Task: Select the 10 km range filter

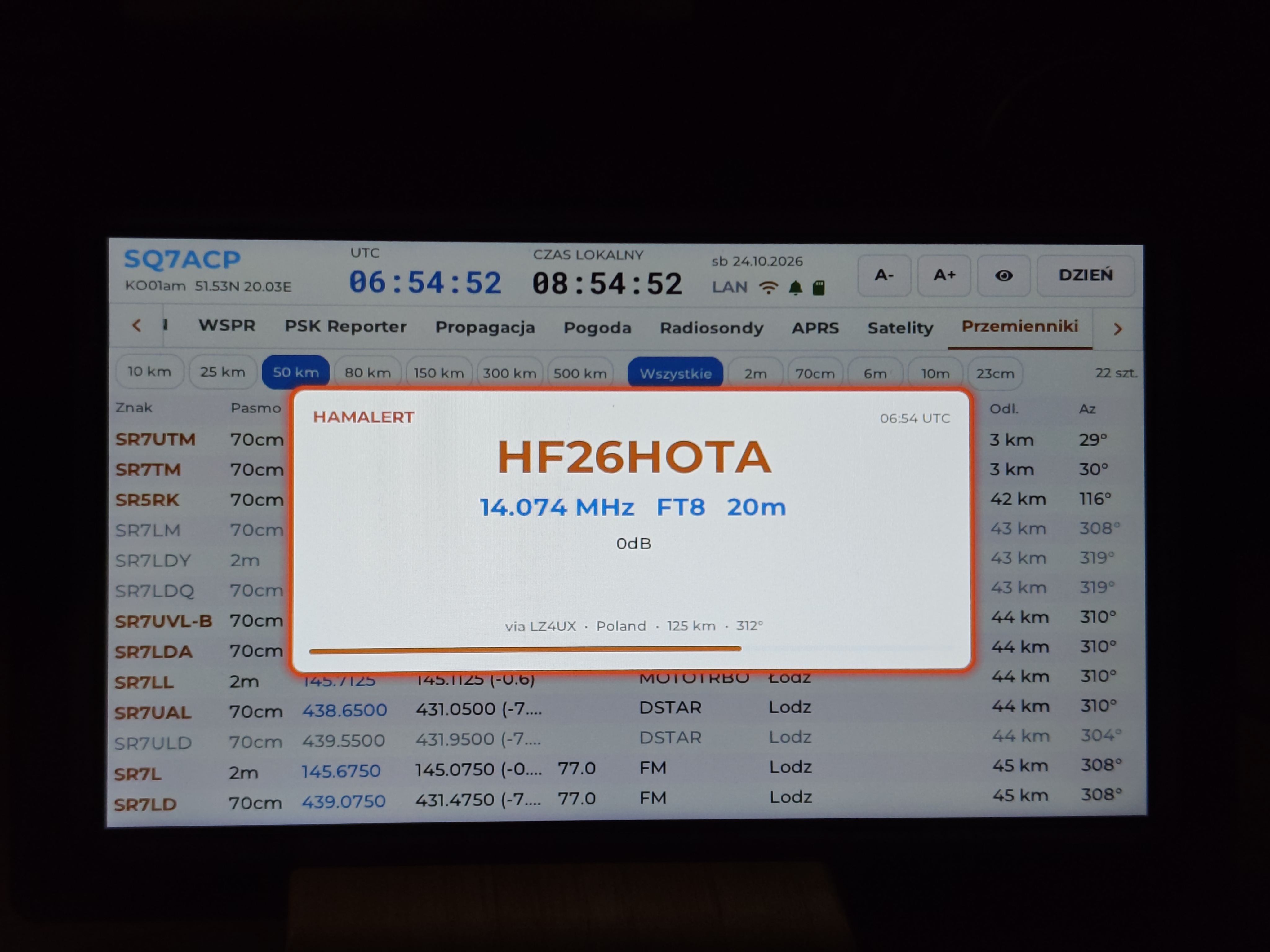Action: click(149, 371)
